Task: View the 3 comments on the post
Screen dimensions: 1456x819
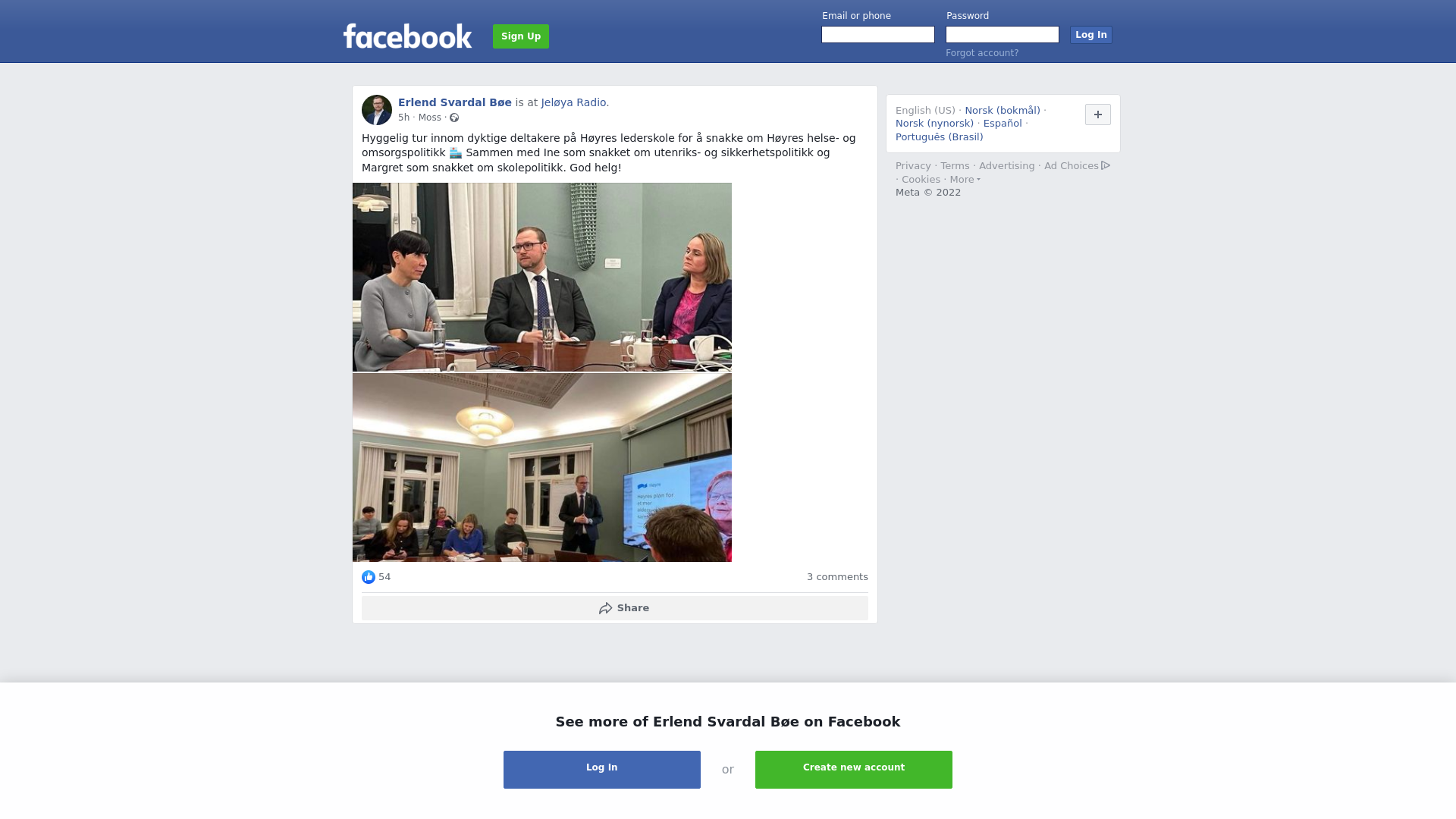Action: coord(837,577)
